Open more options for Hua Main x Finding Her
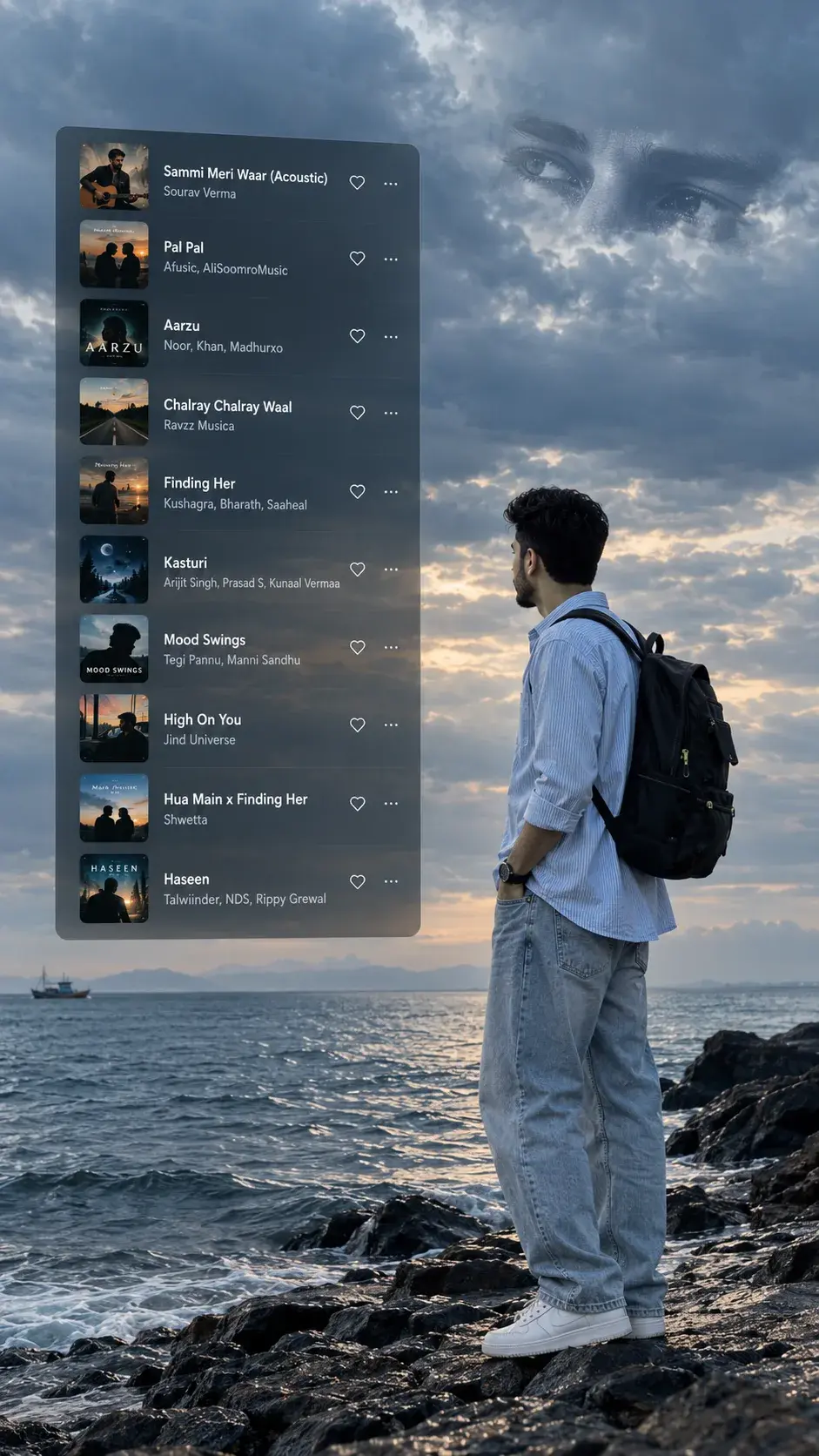This screenshot has height=1456, width=819. 391,804
